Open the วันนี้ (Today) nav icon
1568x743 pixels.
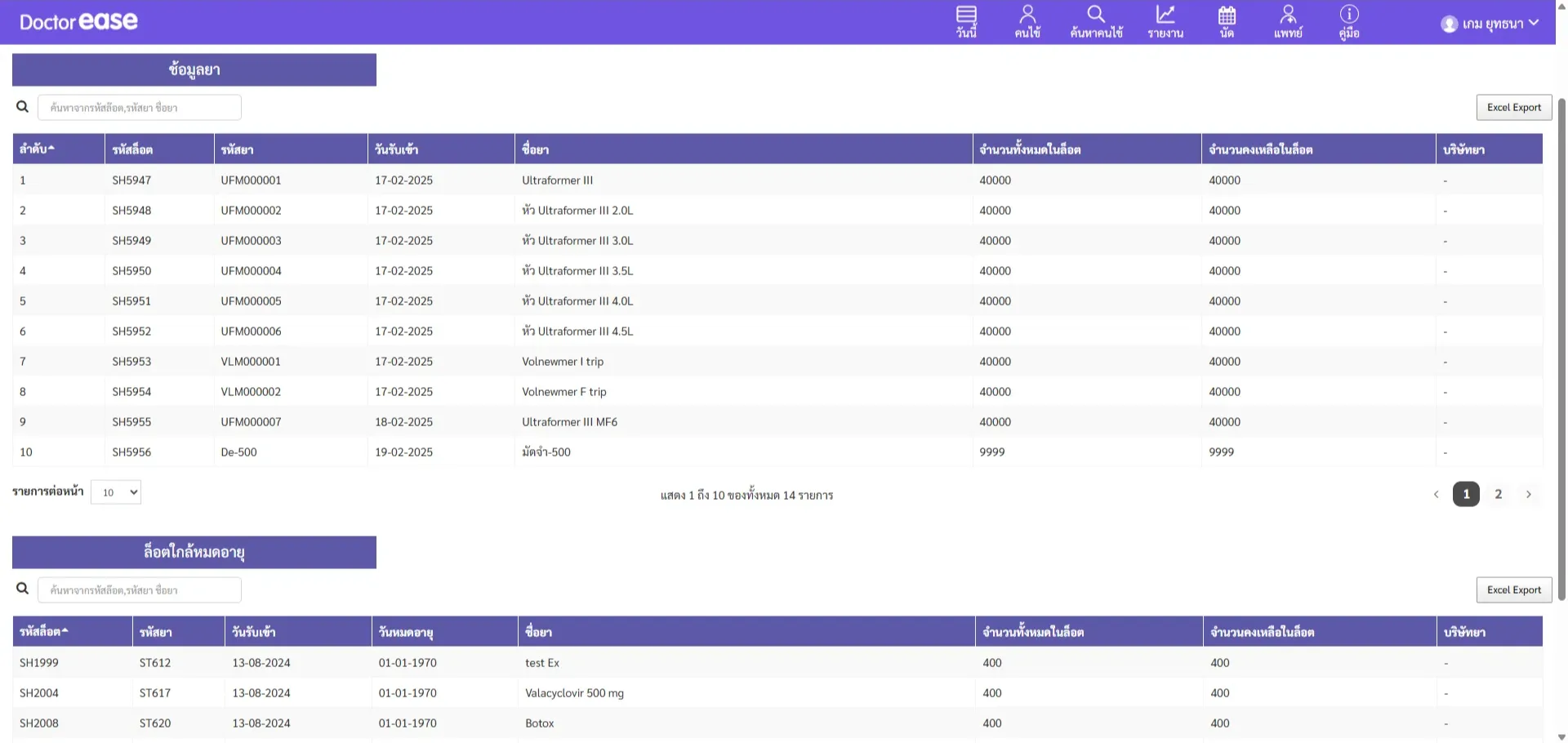tap(966, 22)
